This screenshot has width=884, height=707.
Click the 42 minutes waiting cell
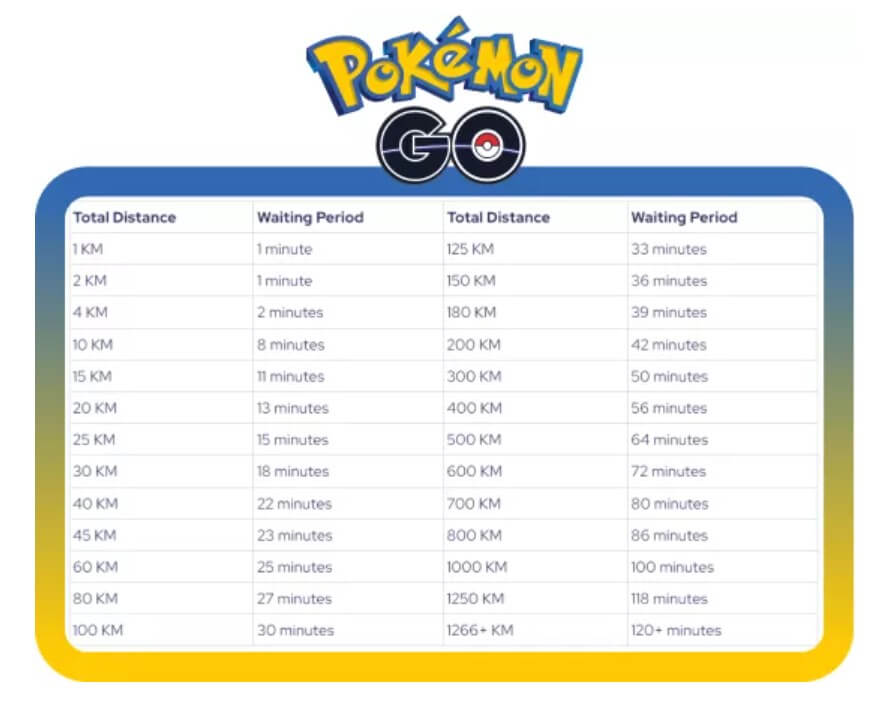pyautogui.click(x=668, y=344)
